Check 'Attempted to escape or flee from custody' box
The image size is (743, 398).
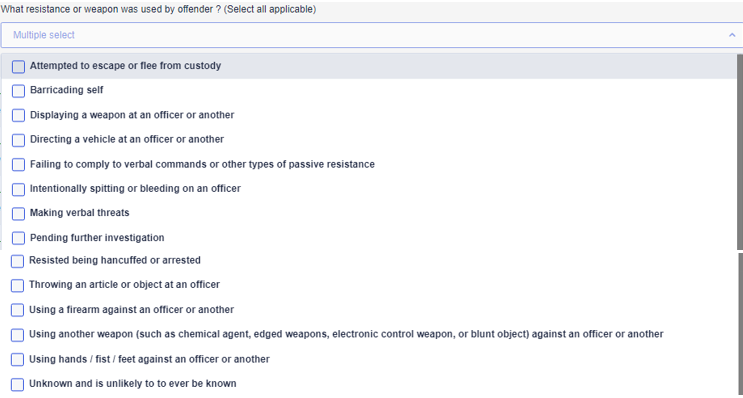(x=18, y=67)
